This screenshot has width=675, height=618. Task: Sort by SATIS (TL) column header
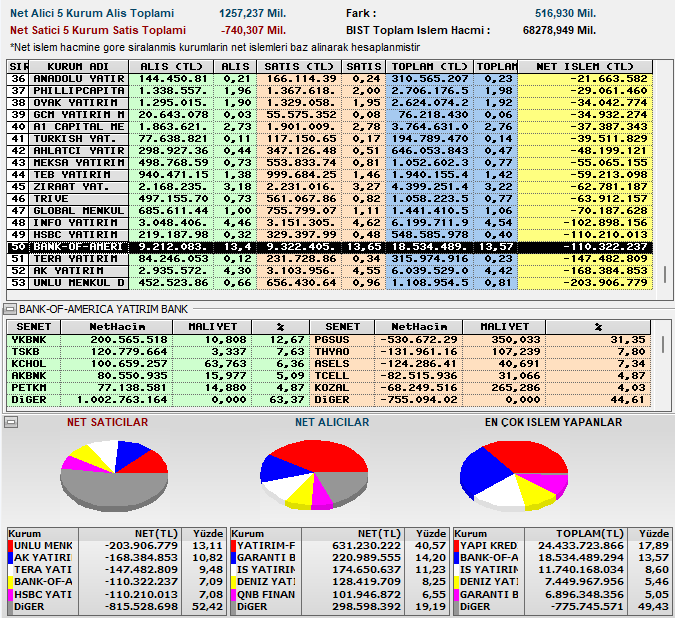tap(299, 67)
